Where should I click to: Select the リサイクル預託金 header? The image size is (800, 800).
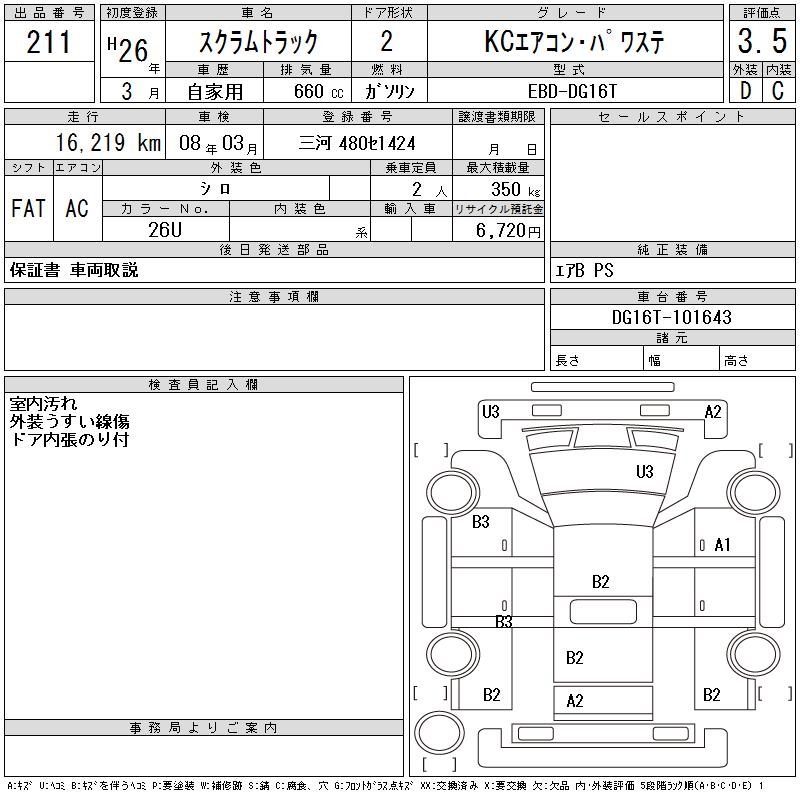point(498,209)
